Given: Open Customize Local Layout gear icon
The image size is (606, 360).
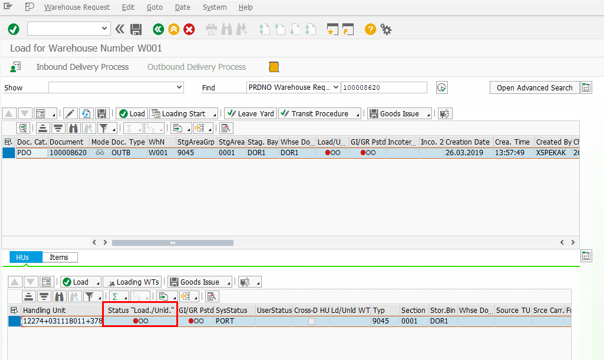Looking at the screenshot, I should [386, 29].
